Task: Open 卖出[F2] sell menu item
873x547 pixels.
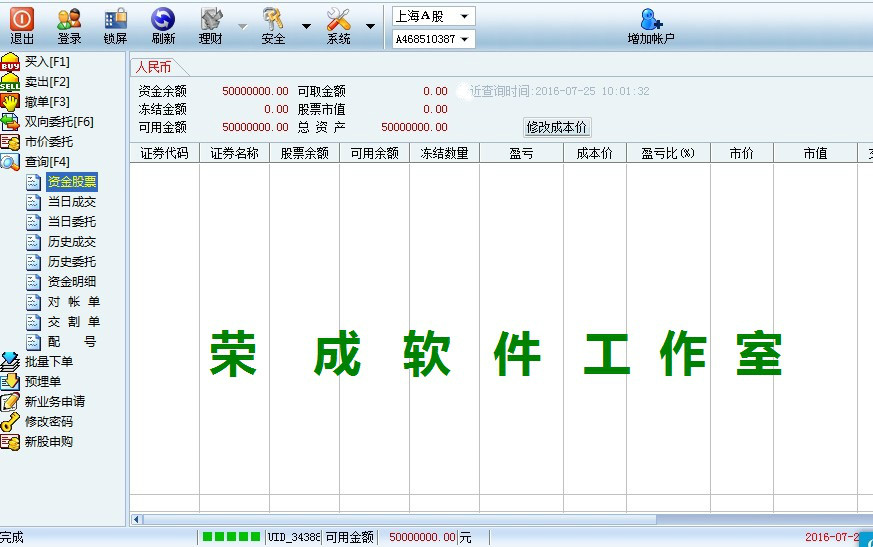Action: (x=47, y=82)
